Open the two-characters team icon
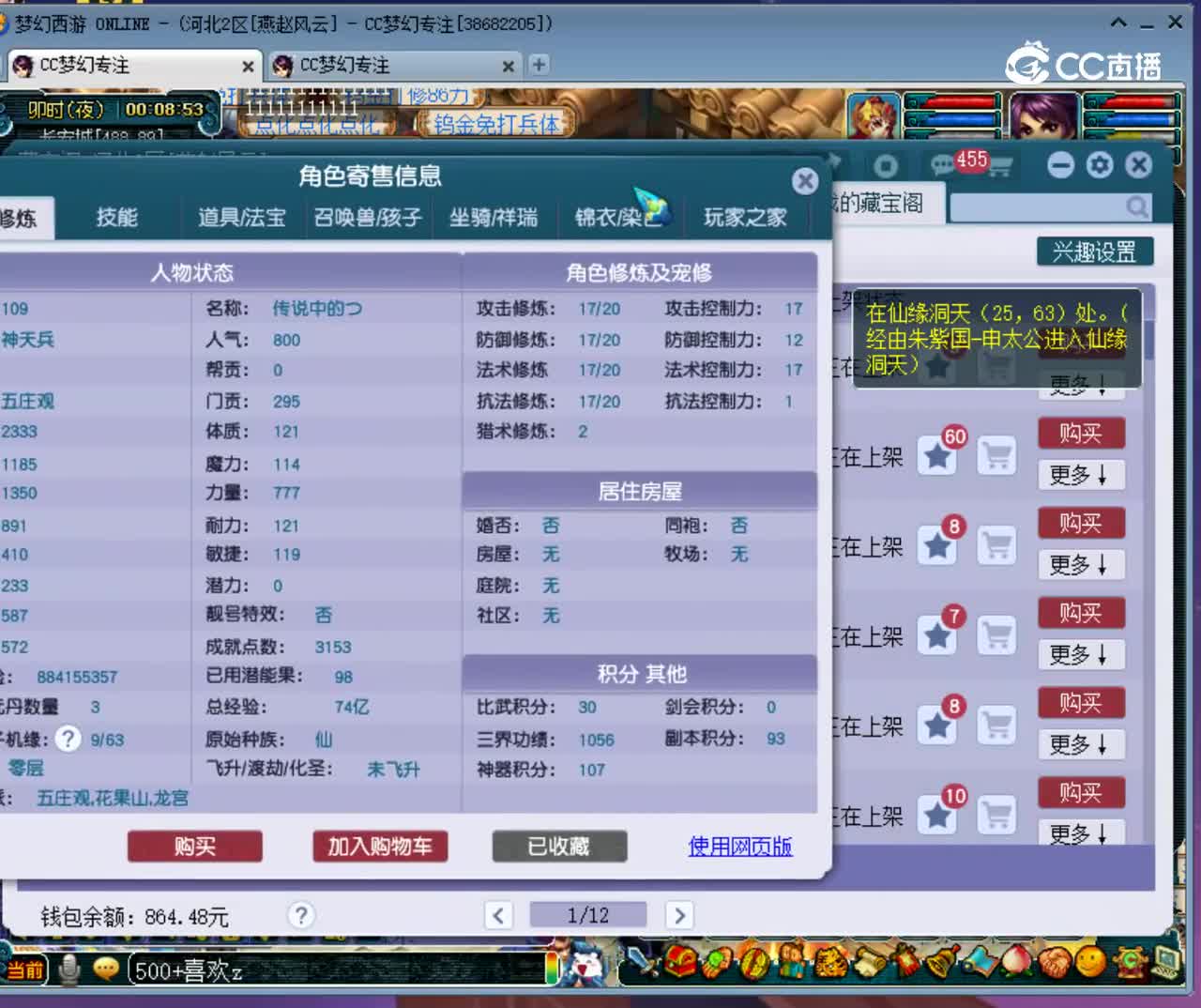 tap(791, 962)
